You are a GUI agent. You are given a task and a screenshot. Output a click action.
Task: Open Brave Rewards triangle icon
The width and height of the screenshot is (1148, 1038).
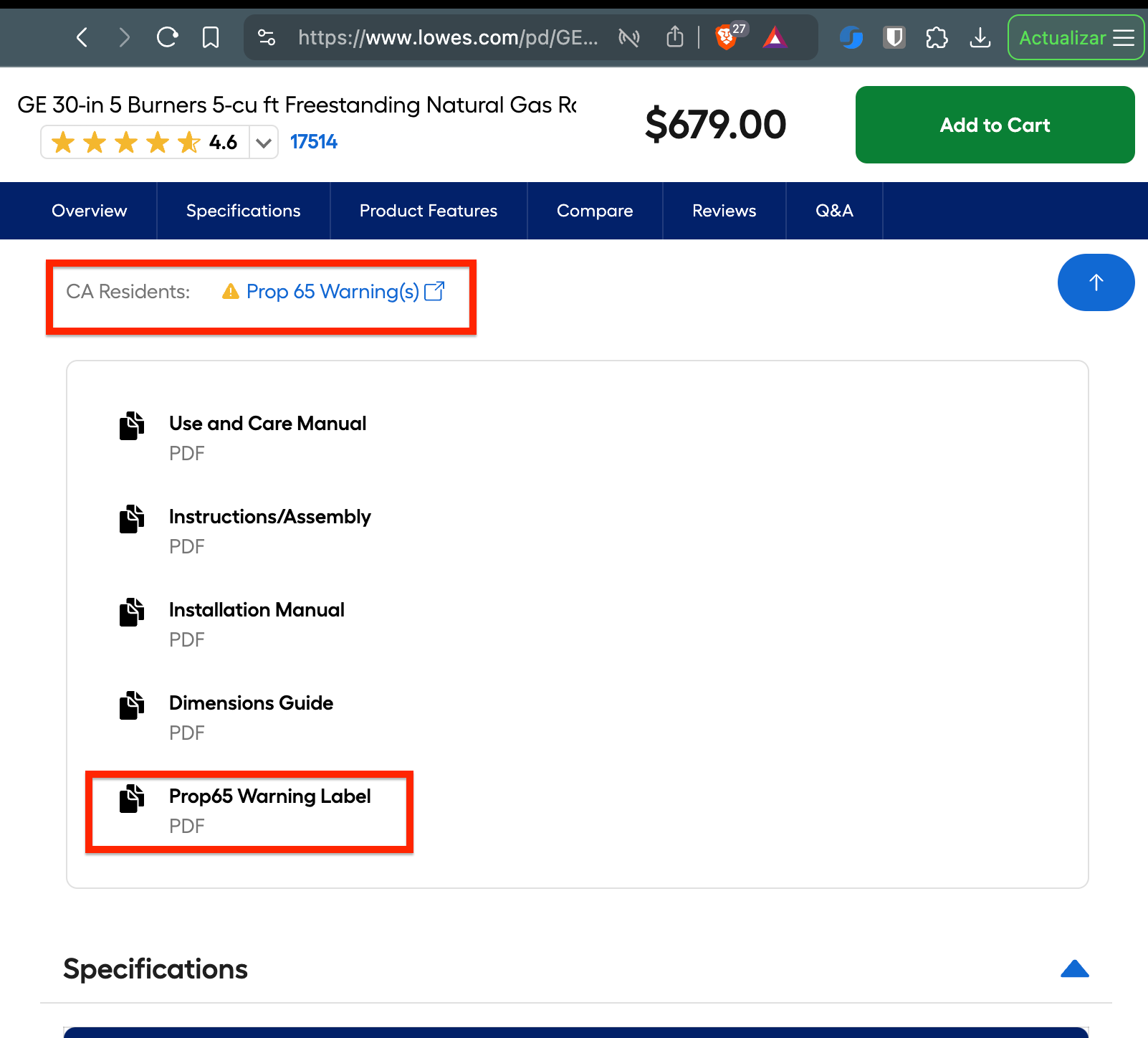(775, 37)
